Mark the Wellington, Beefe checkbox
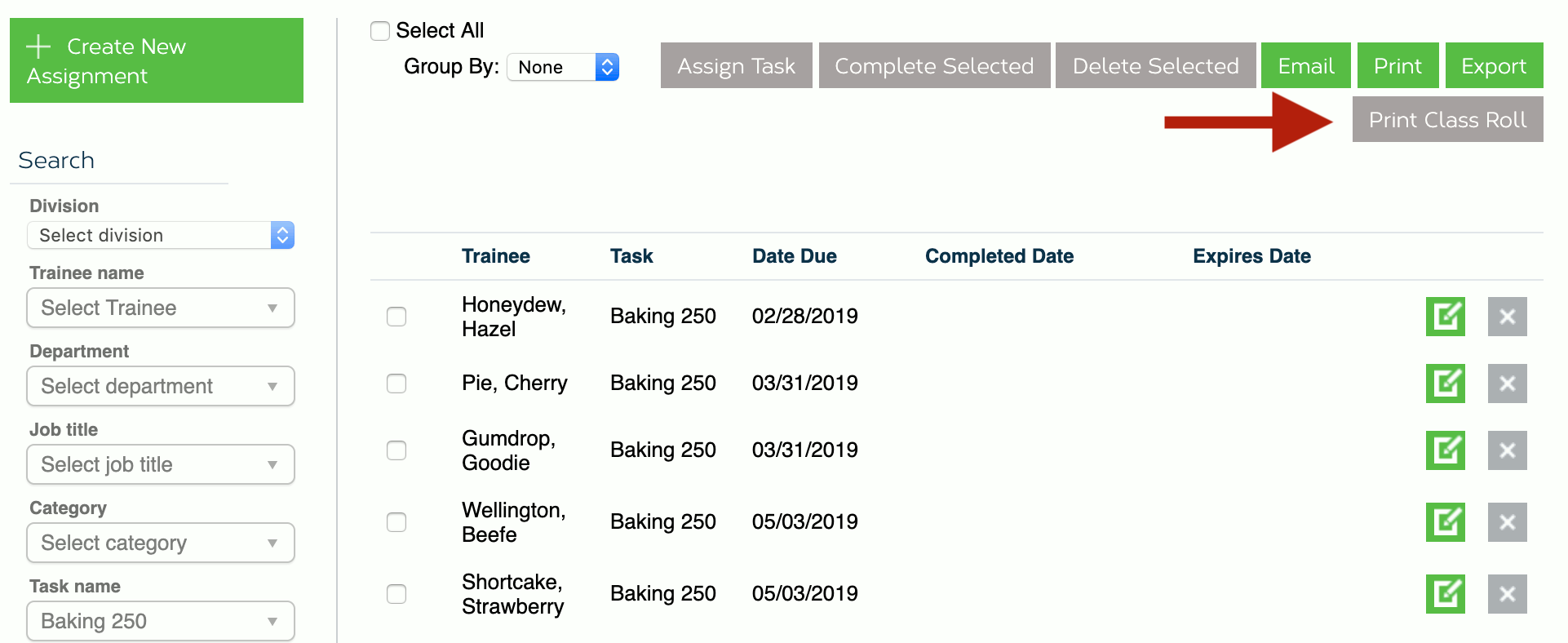This screenshot has height=643, width=1568. pyautogui.click(x=396, y=522)
